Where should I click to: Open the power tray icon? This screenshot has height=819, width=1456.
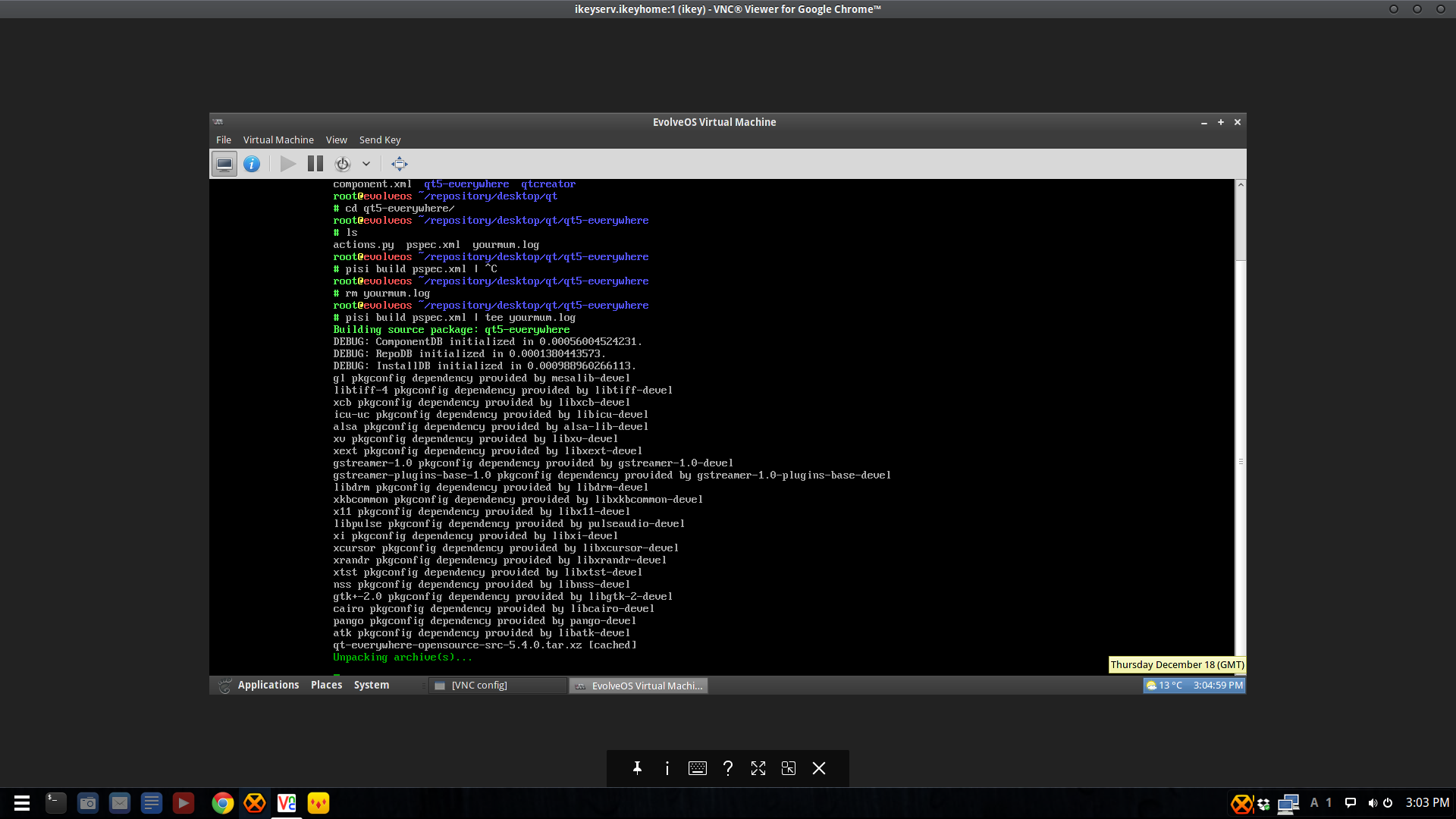[x=1388, y=803]
